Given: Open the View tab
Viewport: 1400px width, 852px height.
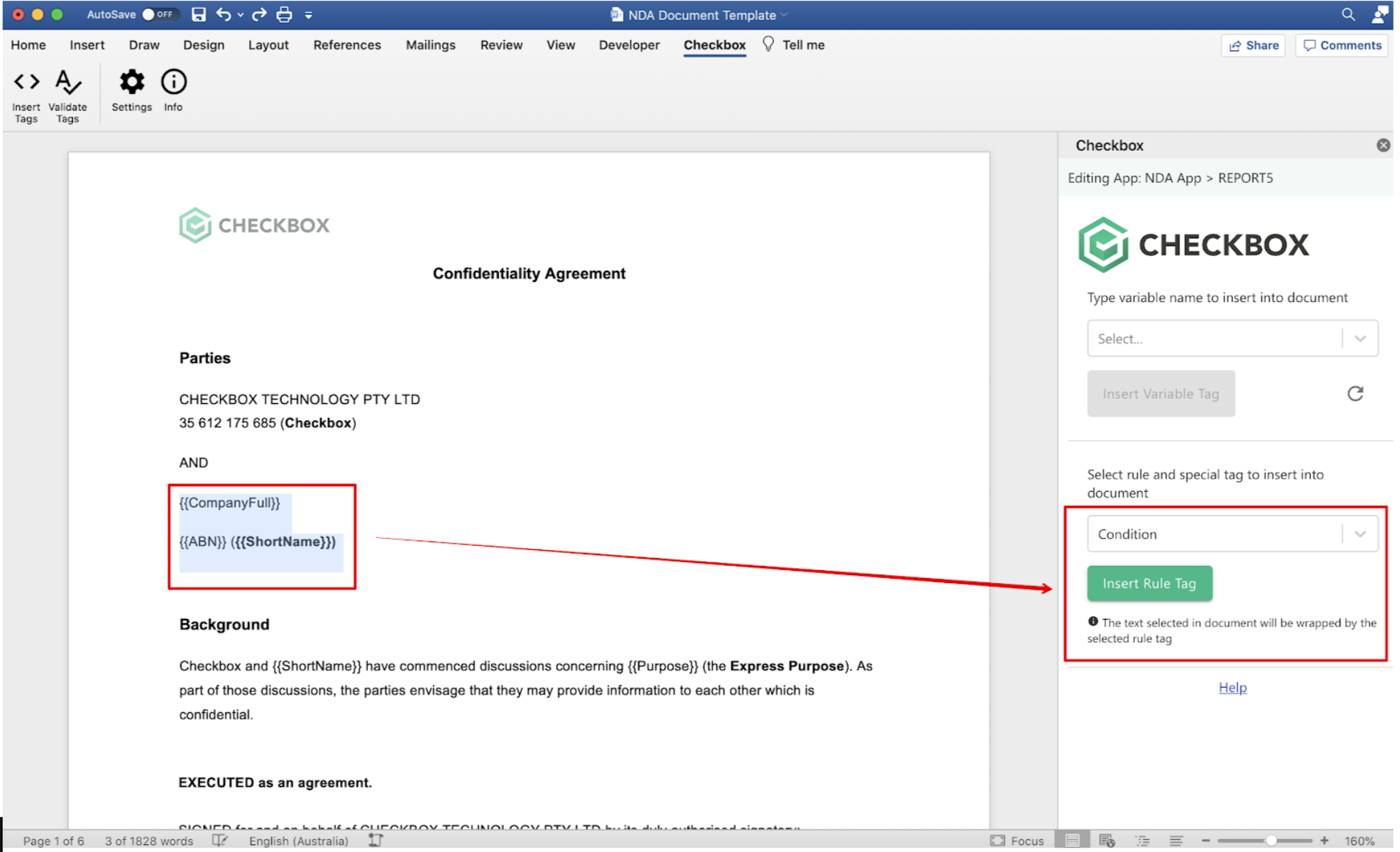Looking at the screenshot, I should pyautogui.click(x=561, y=45).
